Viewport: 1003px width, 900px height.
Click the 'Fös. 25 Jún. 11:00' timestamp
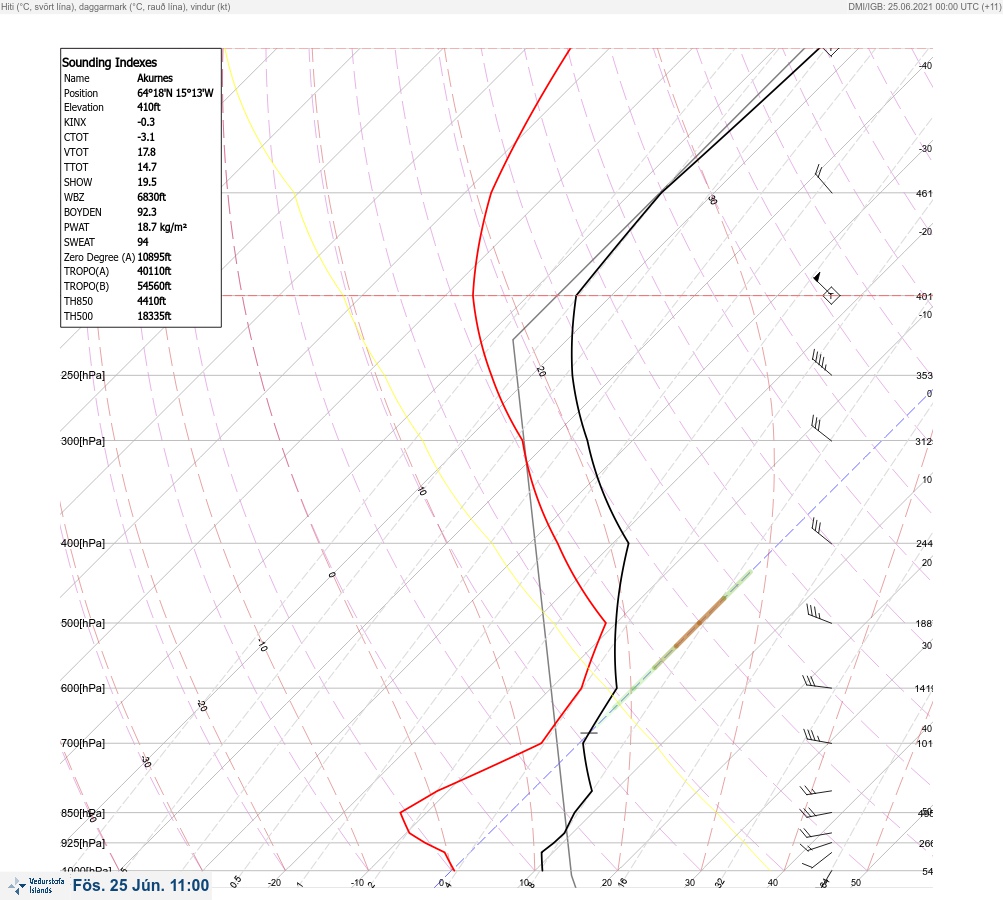(141, 885)
